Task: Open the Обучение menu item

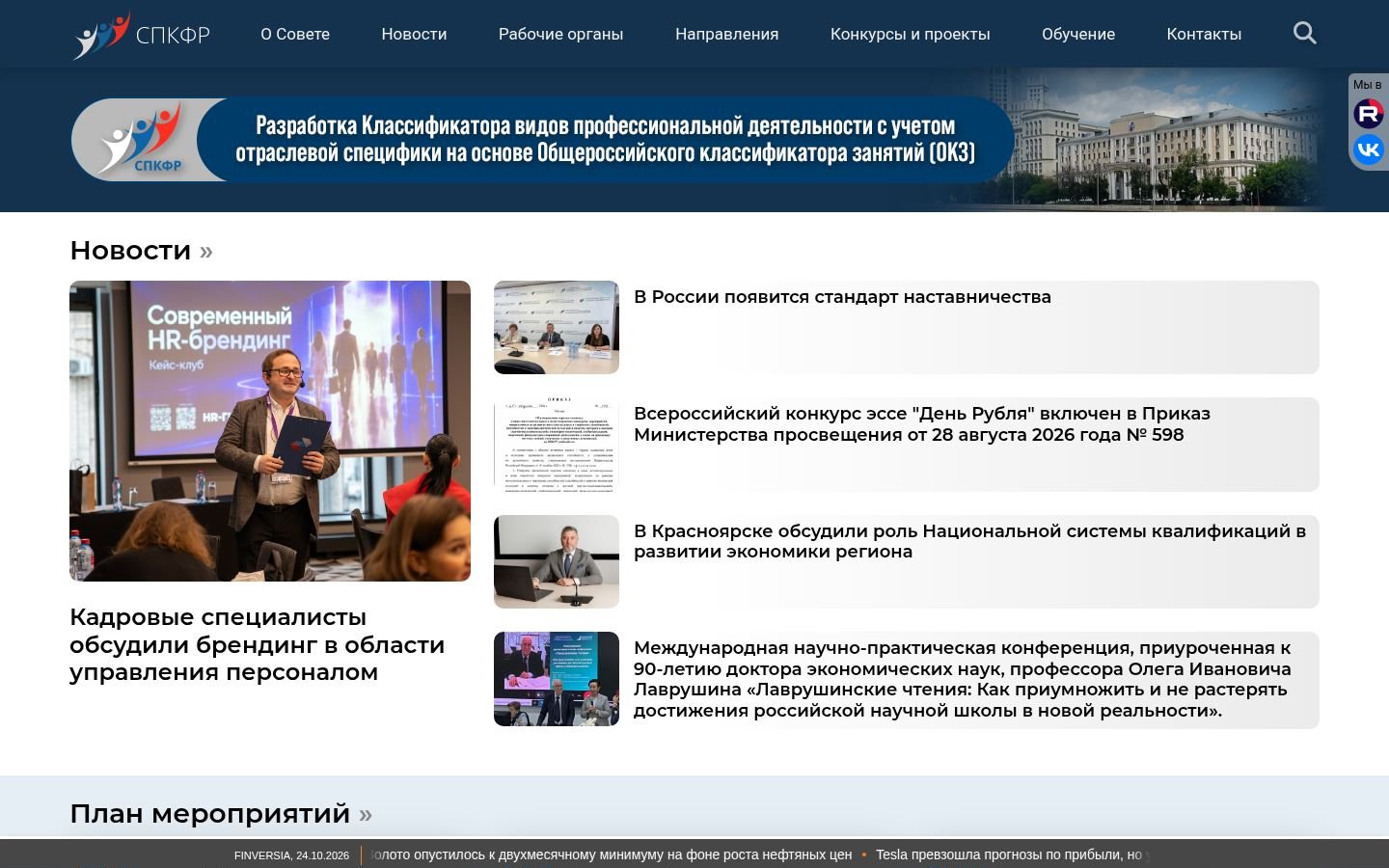Action: pos(1078,34)
